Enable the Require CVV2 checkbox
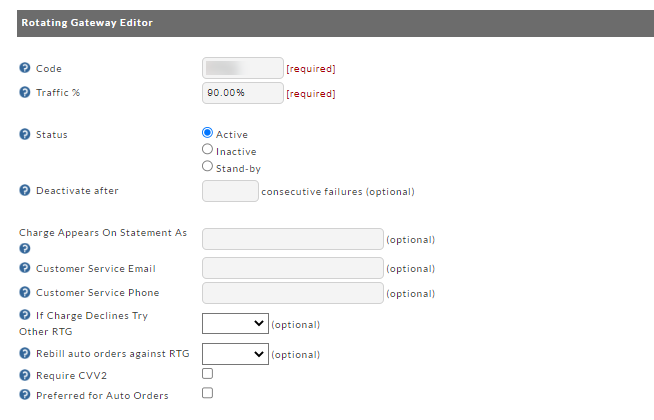Screen dimensions: 654x420 pyautogui.click(x=207, y=374)
